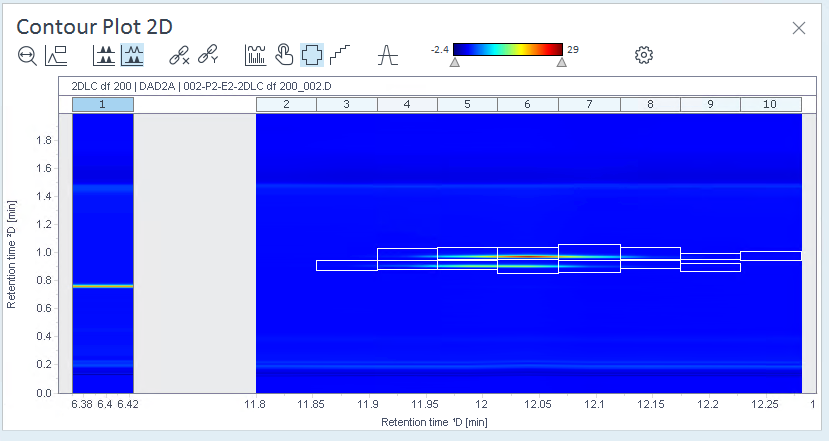Toggle the highlighted peak outline icon

132,55
